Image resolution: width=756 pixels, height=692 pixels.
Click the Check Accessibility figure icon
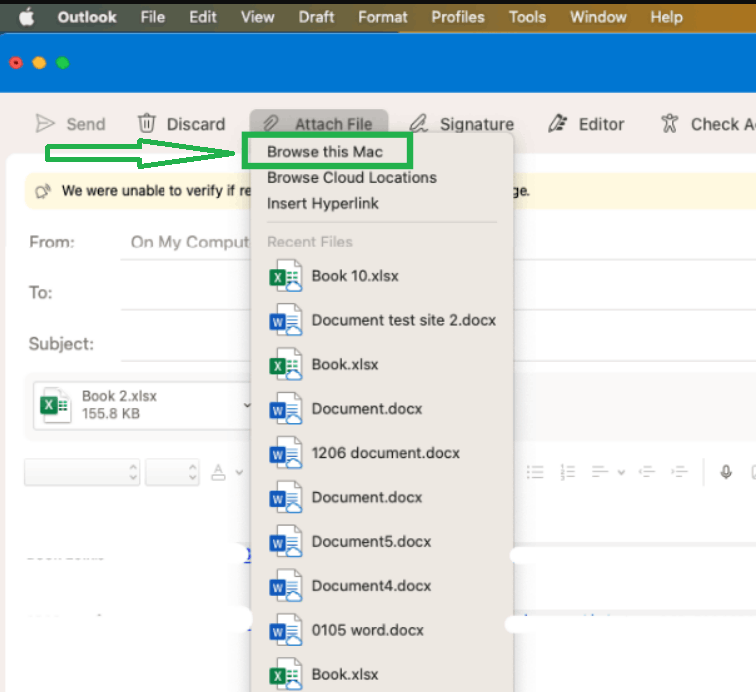(x=669, y=123)
